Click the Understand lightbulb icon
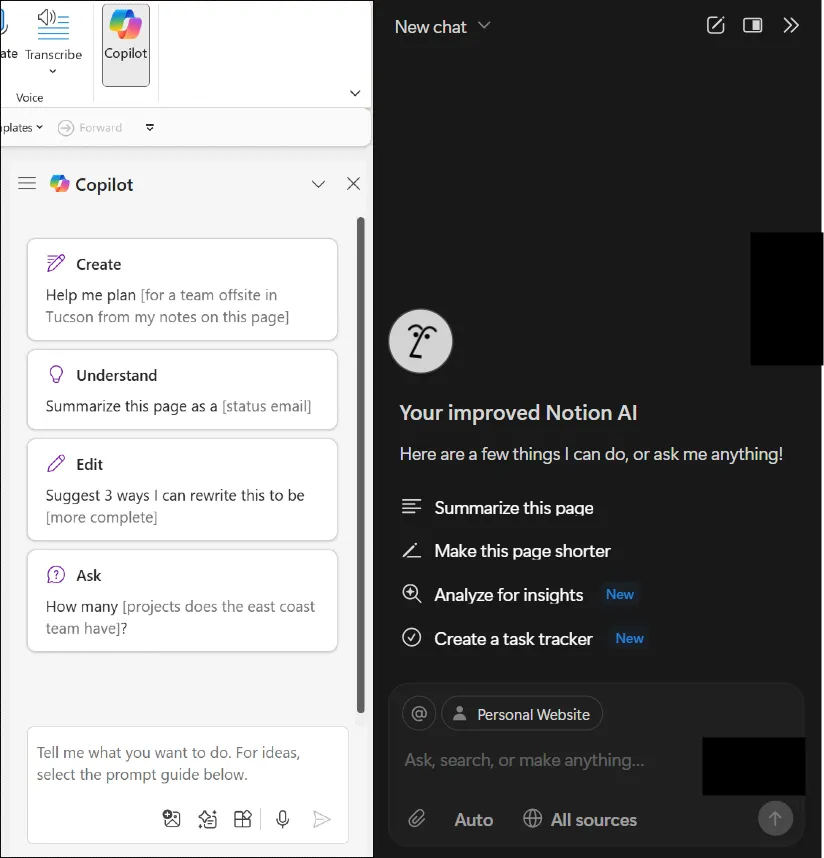The height and width of the screenshot is (858, 824). pyautogui.click(x=56, y=374)
